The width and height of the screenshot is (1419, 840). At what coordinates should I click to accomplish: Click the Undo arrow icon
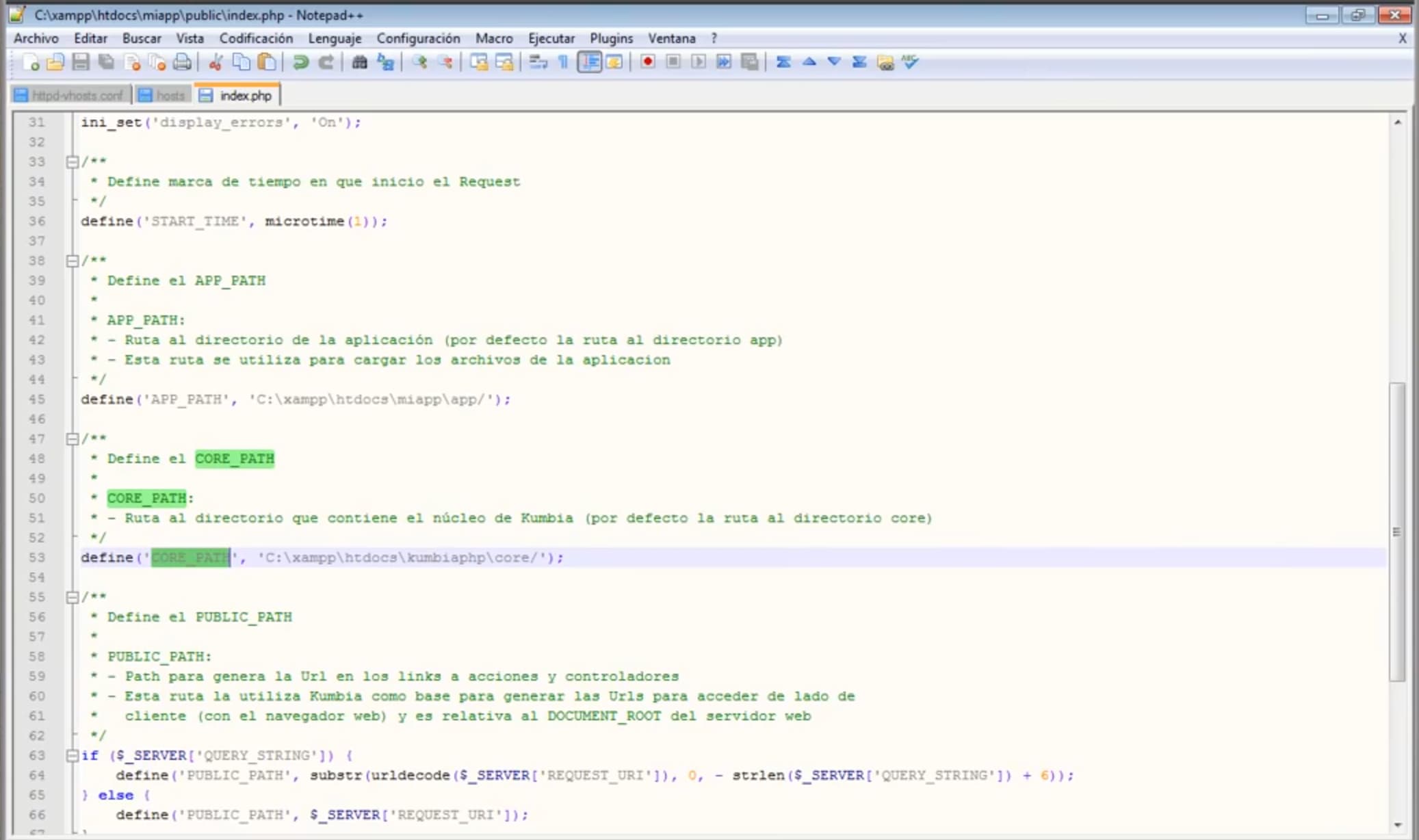(300, 63)
